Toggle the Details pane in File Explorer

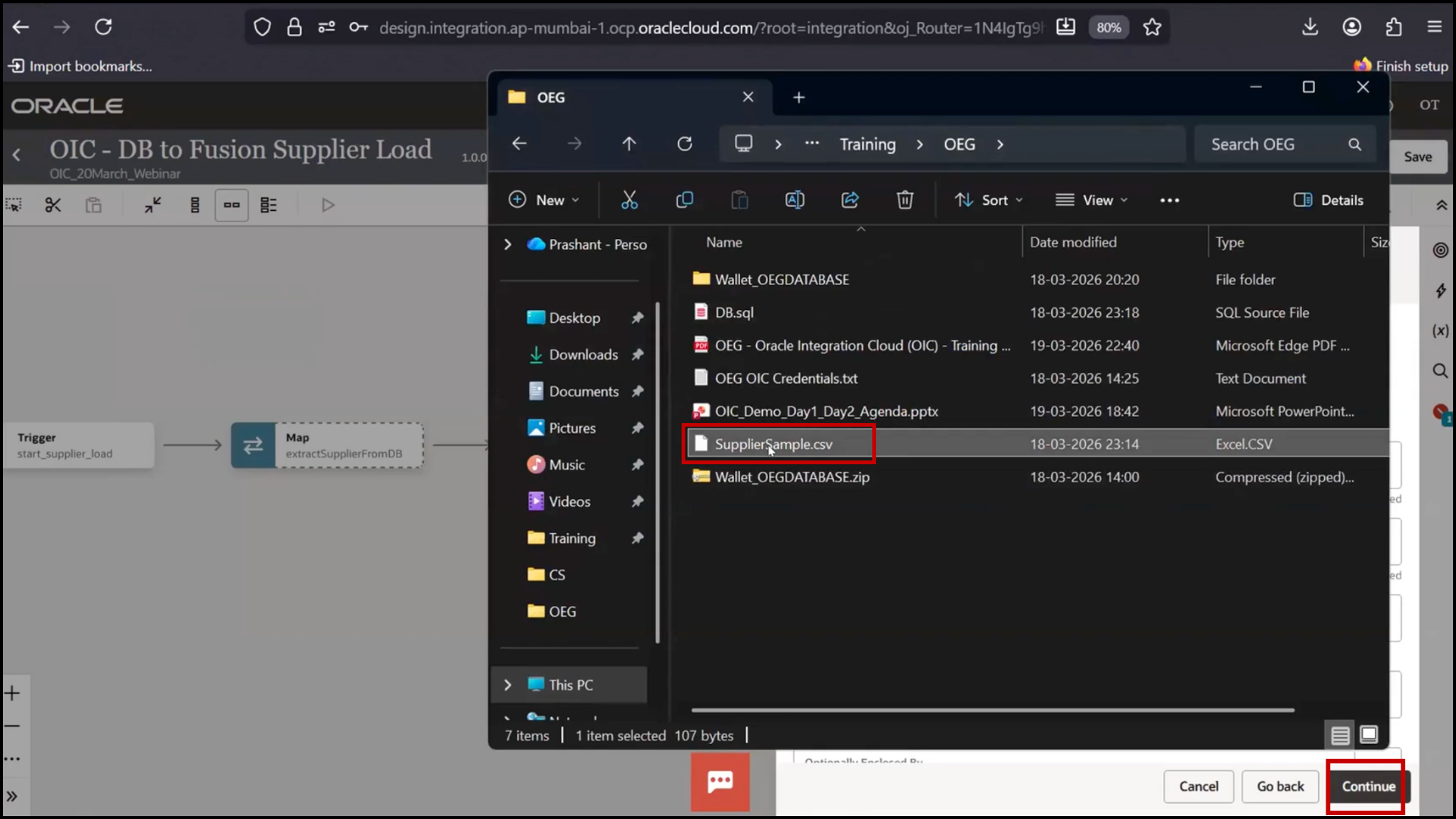[1329, 200]
